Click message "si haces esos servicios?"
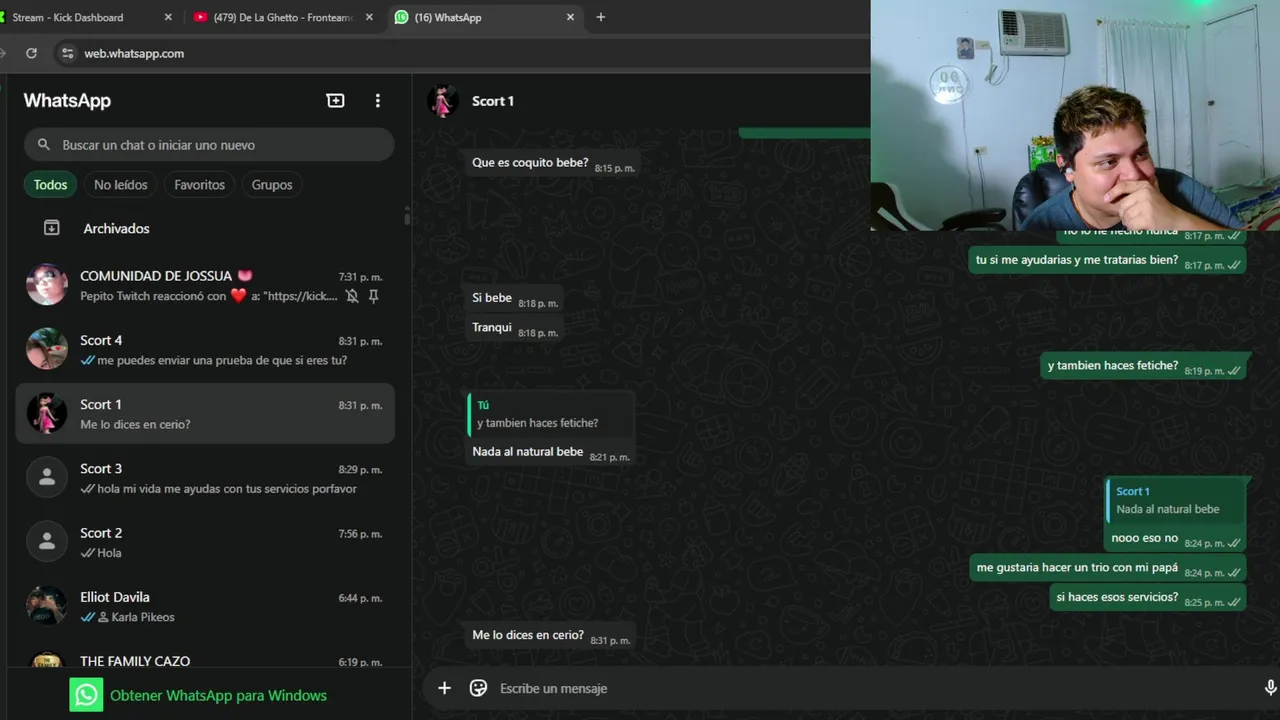Screen dimensions: 1280x720 pos(1148,597)
